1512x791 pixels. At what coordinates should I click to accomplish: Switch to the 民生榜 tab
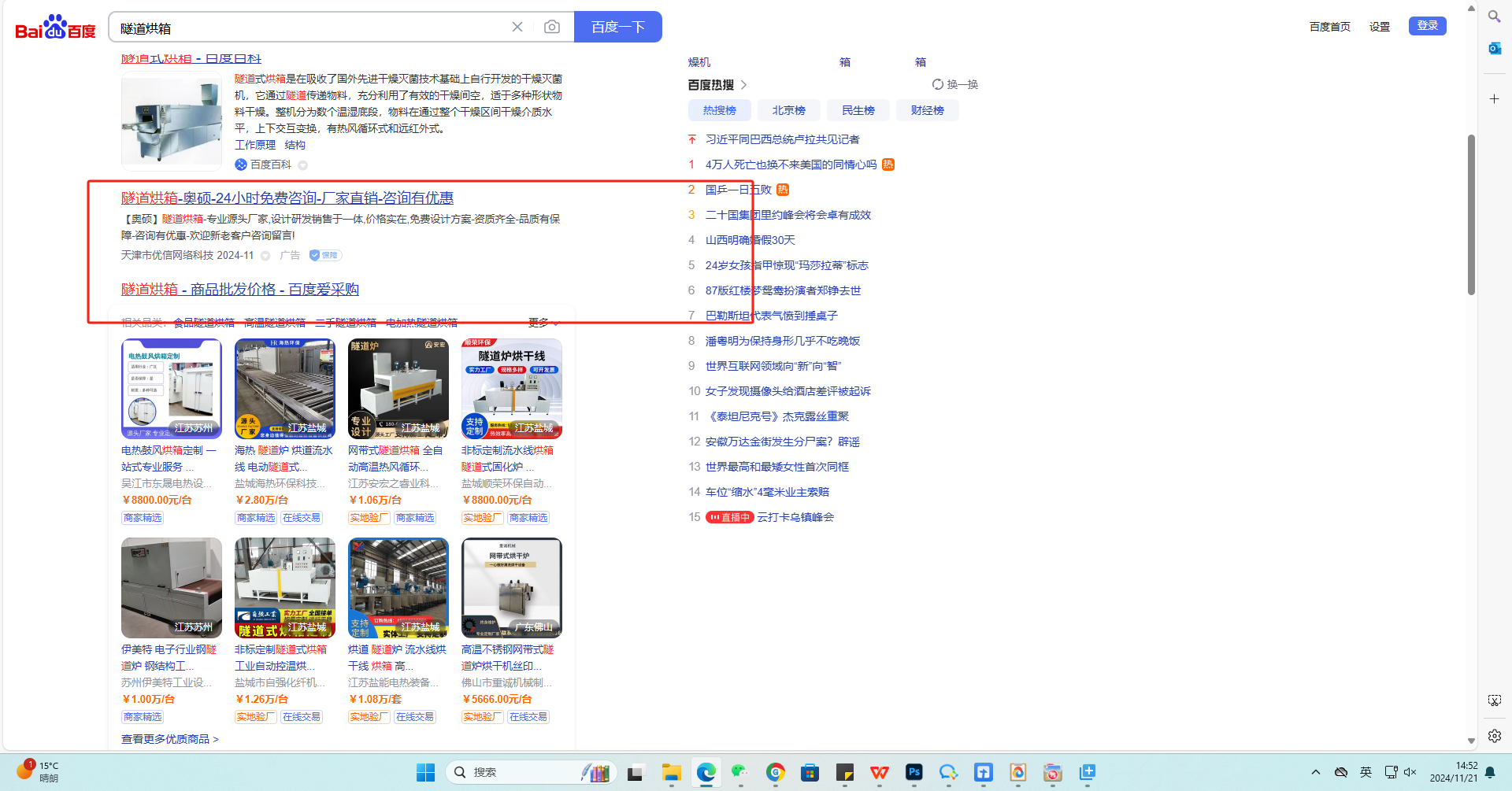858,110
